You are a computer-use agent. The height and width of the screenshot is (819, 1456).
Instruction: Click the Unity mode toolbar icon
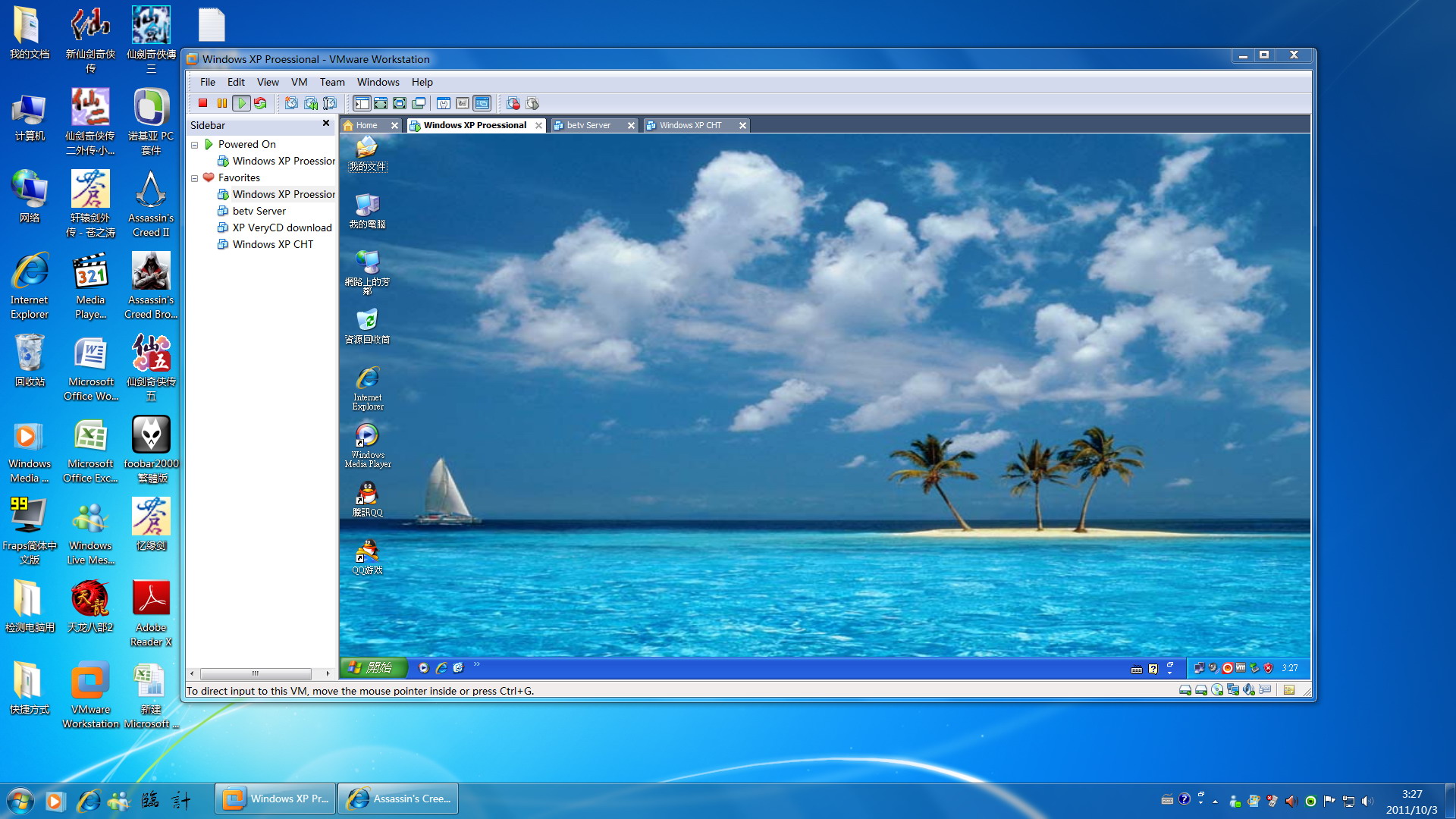tap(419, 103)
